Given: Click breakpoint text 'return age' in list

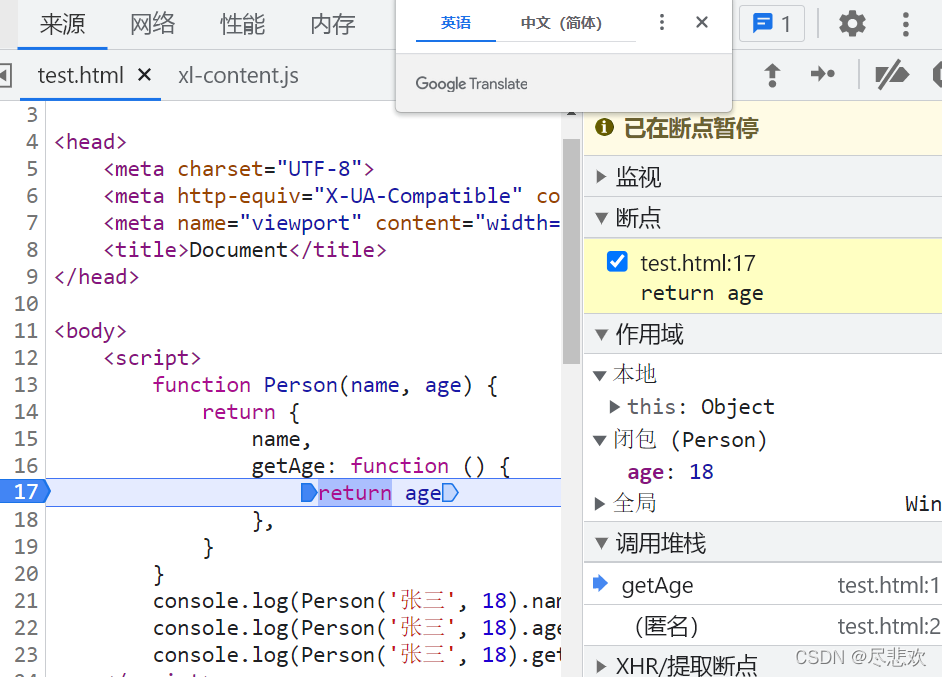Looking at the screenshot, I should pos(702,293).
